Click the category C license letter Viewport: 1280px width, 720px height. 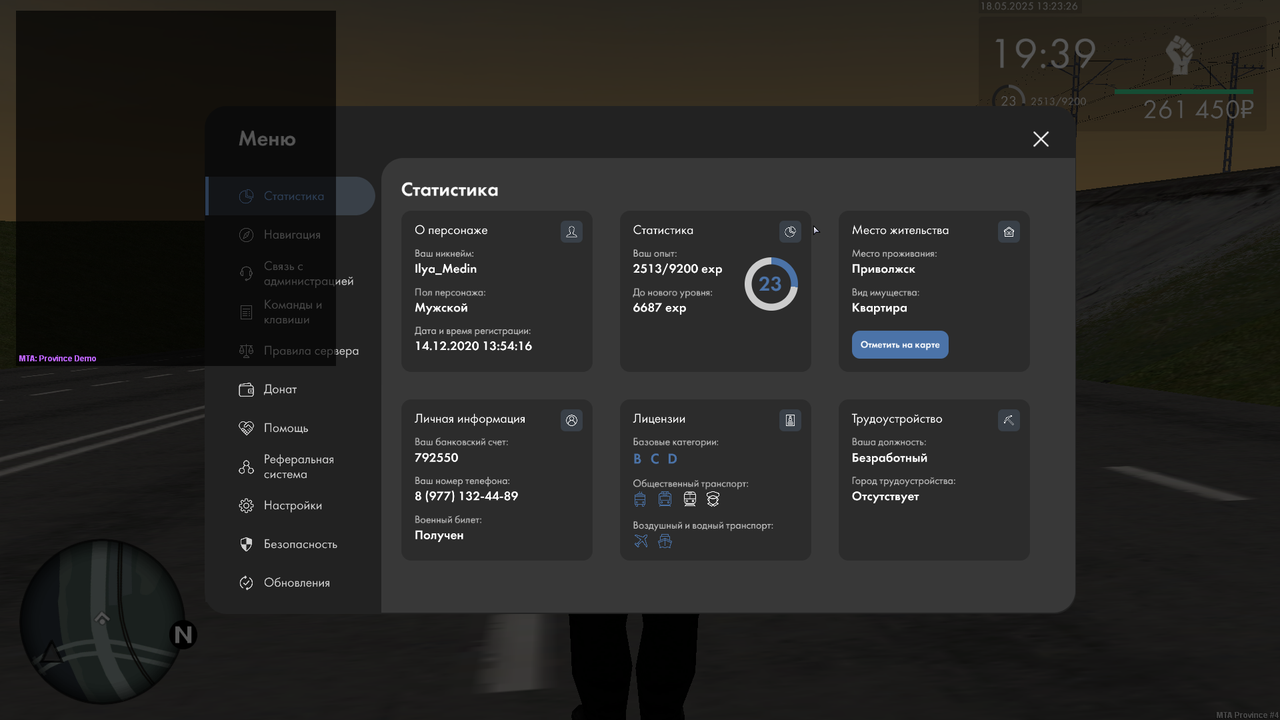(x=655, y=459)
